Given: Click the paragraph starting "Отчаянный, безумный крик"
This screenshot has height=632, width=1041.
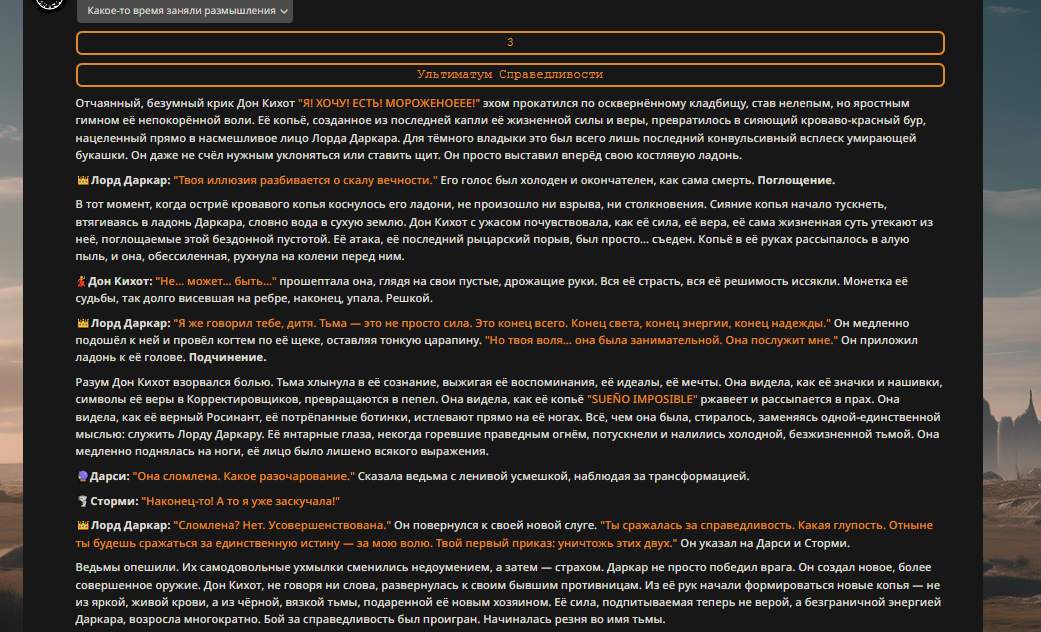Looking at the screenshot, I should [501, 129].
